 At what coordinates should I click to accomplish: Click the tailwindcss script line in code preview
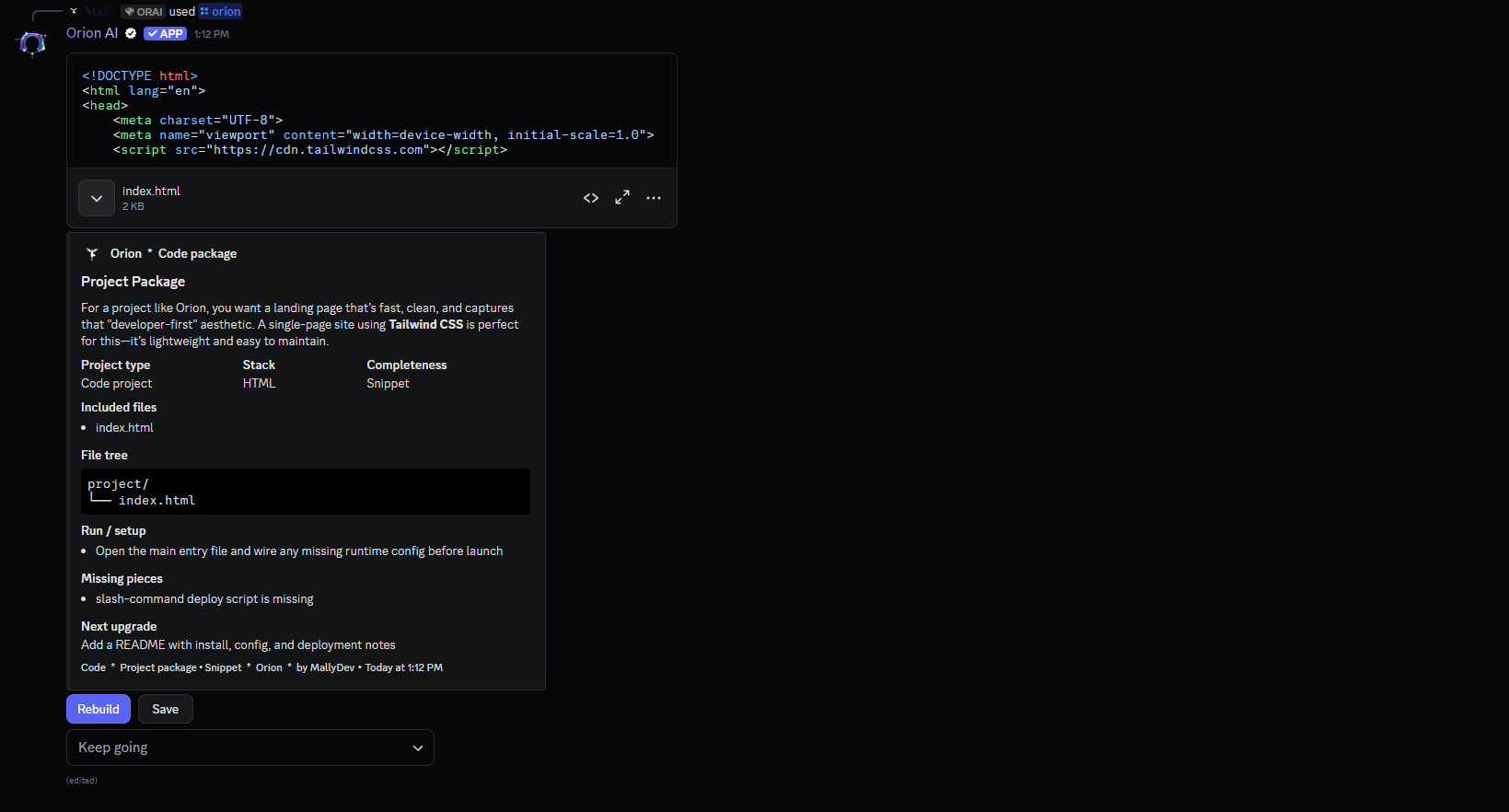(310, 149)
